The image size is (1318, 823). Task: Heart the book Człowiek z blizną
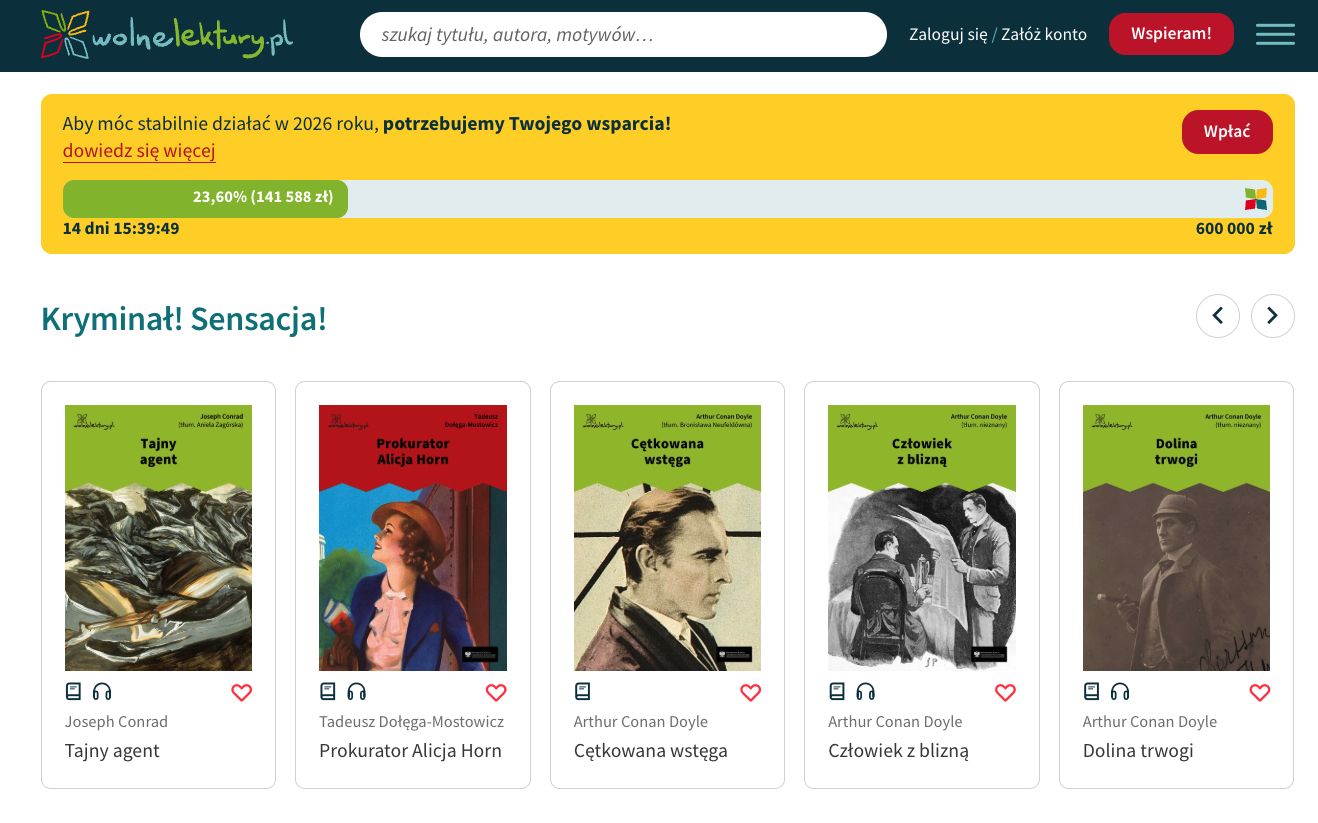(x=1005, y=692)
